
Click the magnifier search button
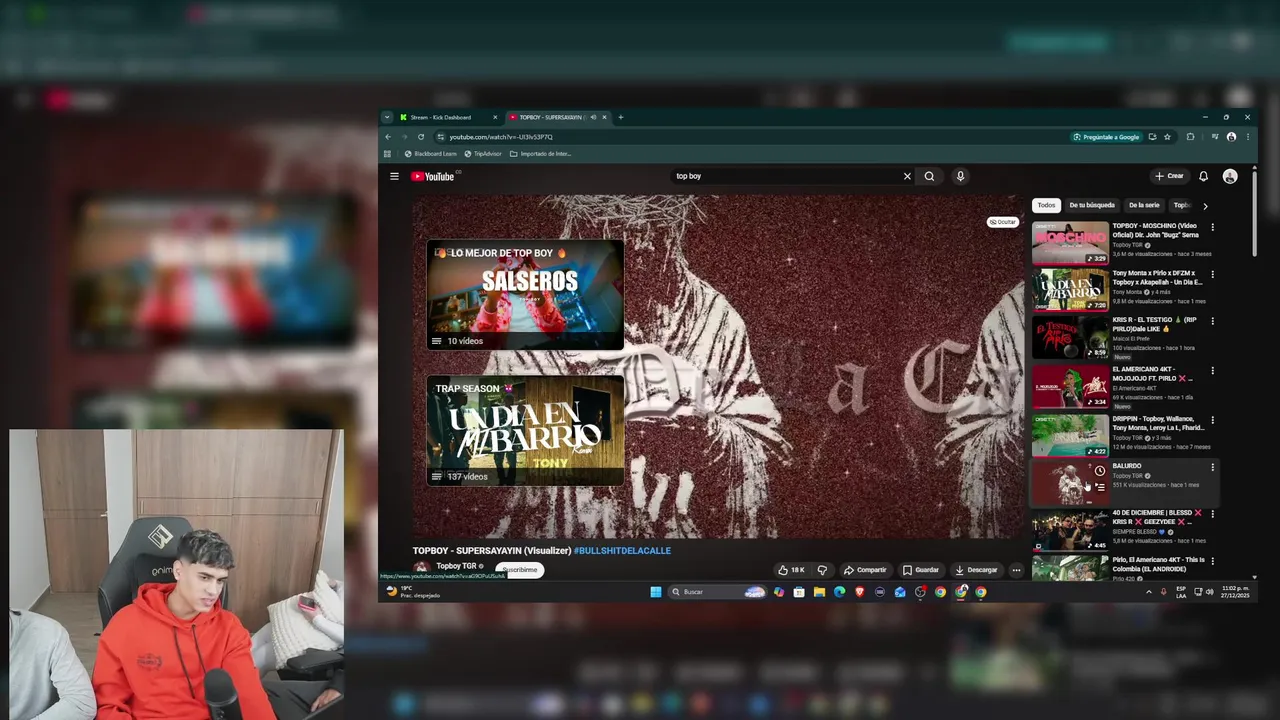pyautogui.click(x=929, y=176)
